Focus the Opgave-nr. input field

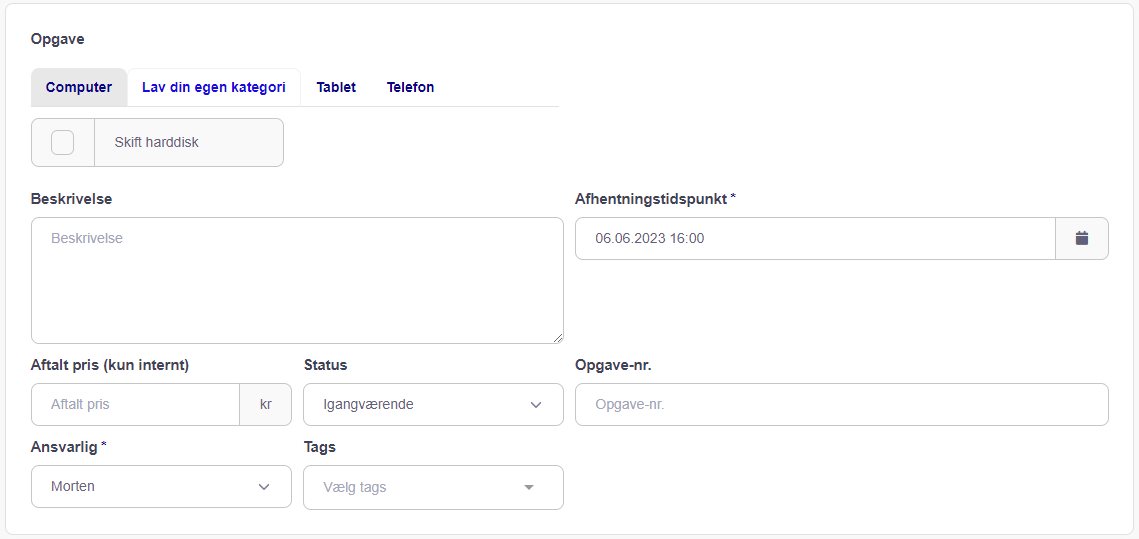[x=842, y=405]
